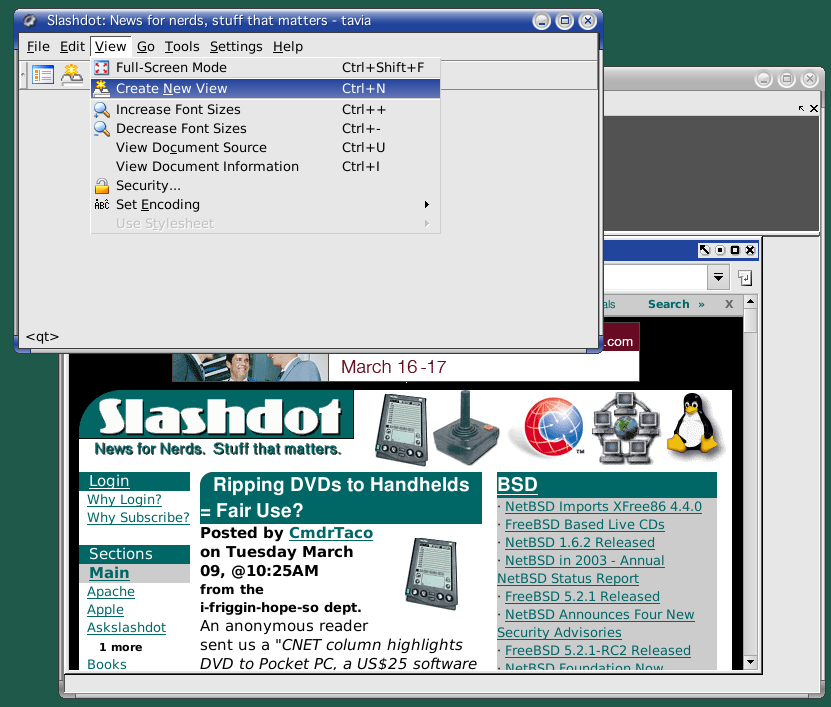Click the Ripping DVDs to Handhelds headline
Image resolution: width=831 pixels, height=707 pixels.
(x=341, y=497)
